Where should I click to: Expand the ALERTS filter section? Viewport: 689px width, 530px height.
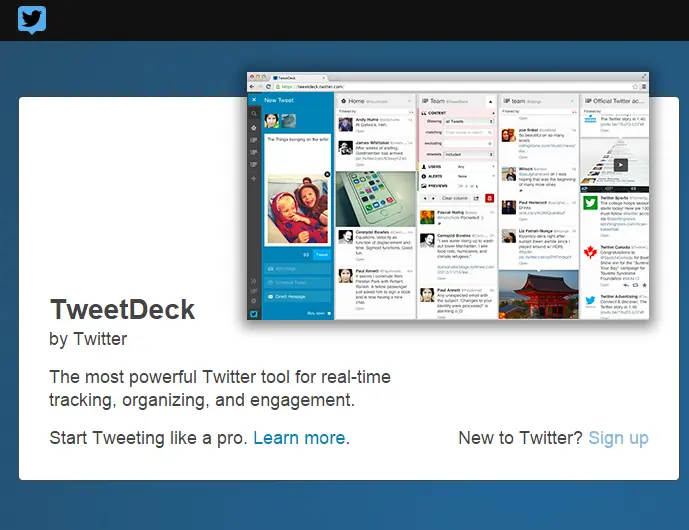click(x=457, y=176)
